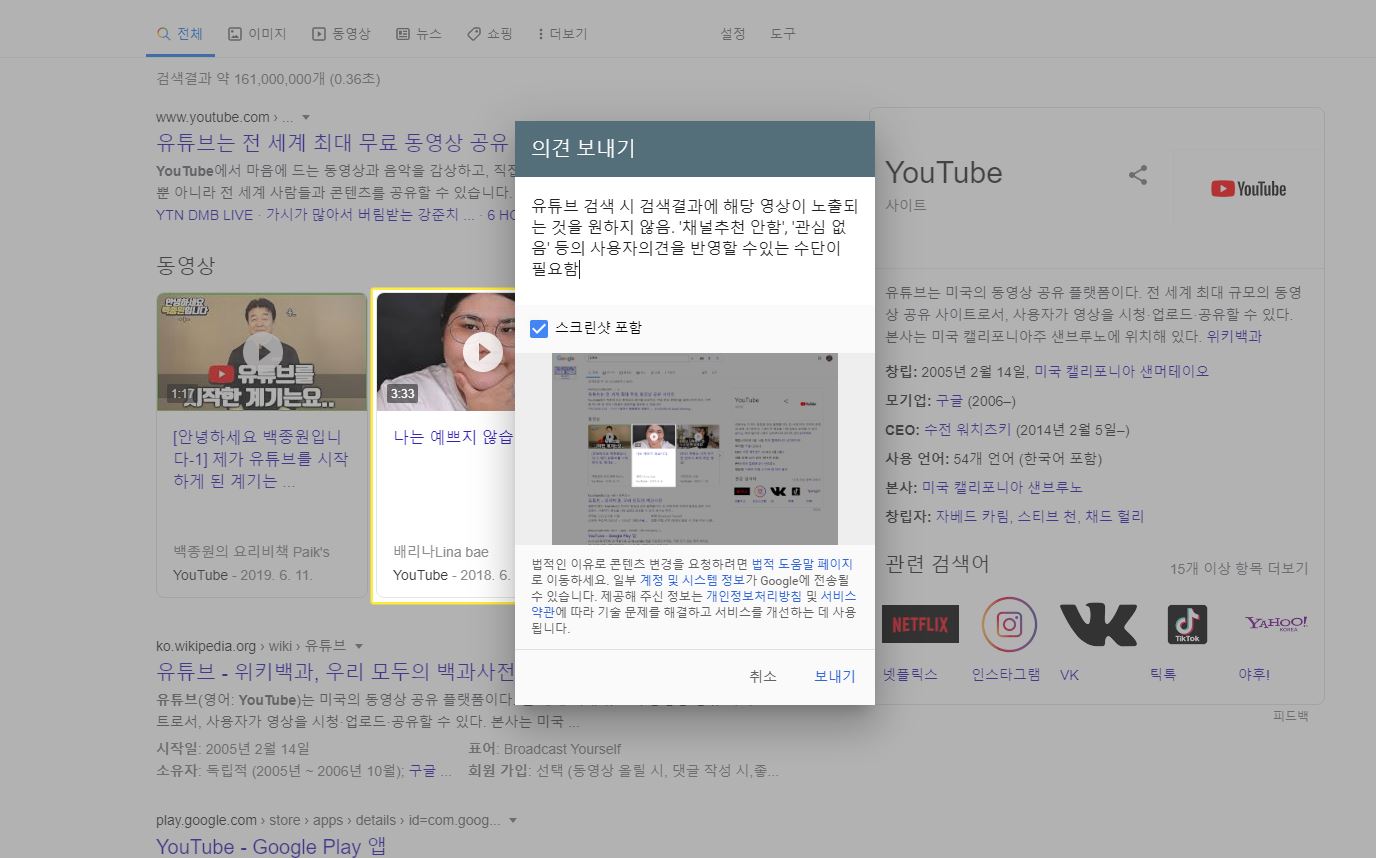Viewport: 1376px width, 858px height.
Task: Open the 안녕하세요 백종원입니다 video title
Action: (261, 459)
